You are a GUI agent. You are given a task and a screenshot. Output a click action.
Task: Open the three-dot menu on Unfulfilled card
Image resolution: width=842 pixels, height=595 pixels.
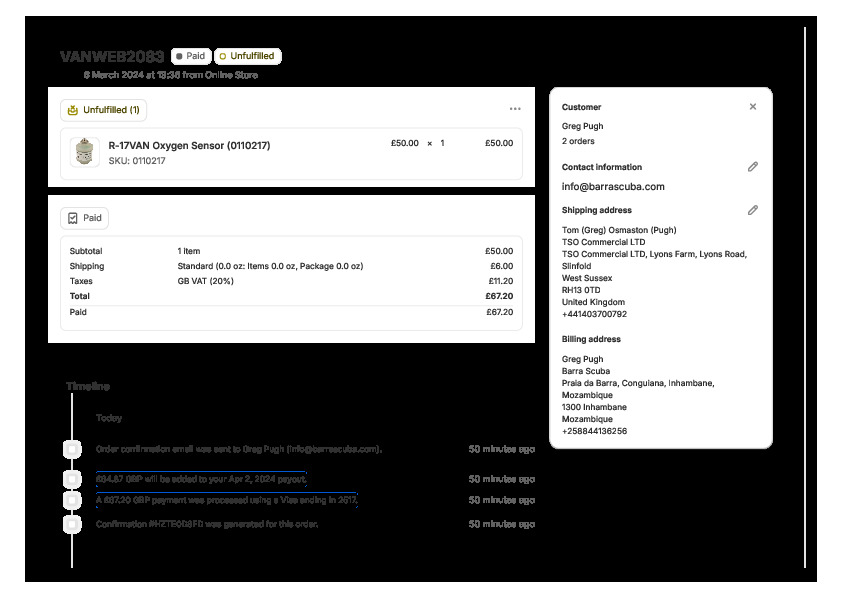tap(515, 109)
